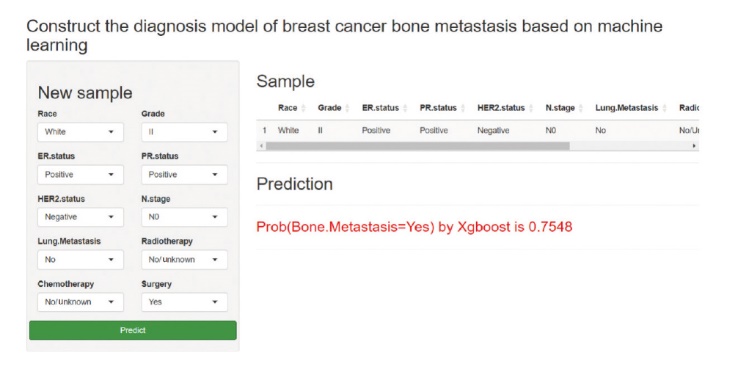Sort table by Grade column arrows
The image size is (738, 375).
(x=347, y=108)
